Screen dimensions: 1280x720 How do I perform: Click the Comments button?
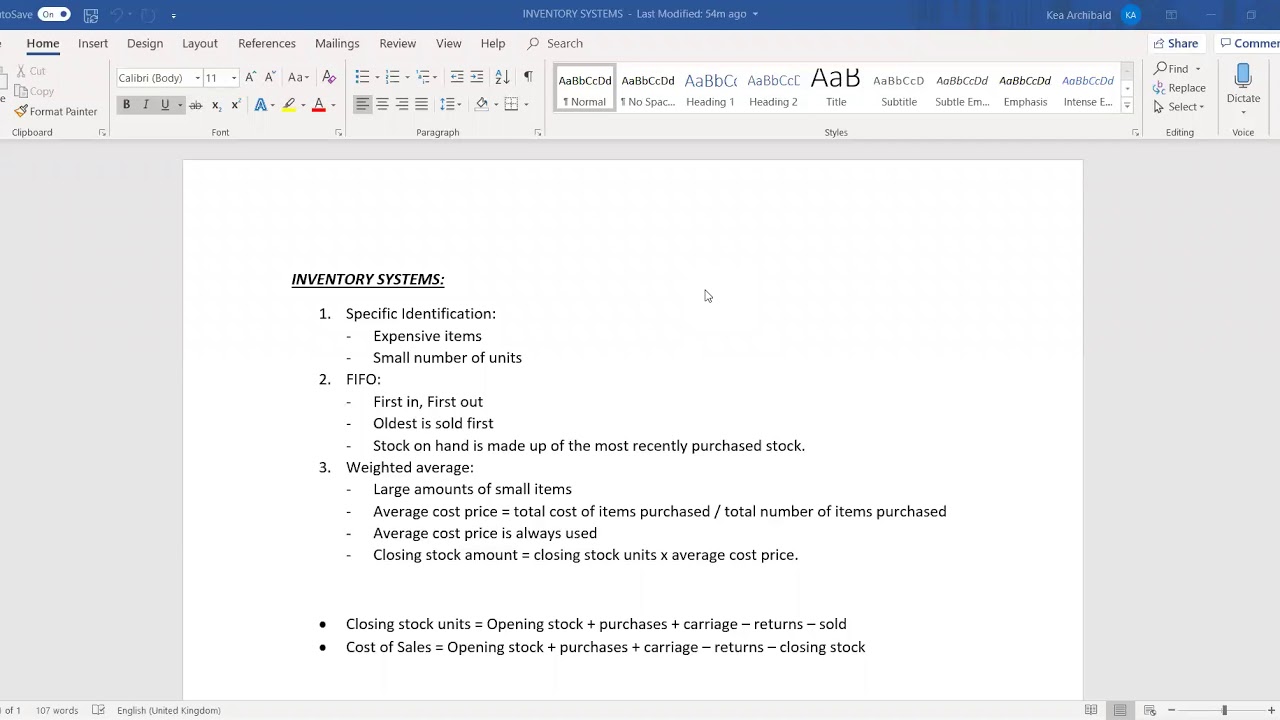[x=1248, y=43]
